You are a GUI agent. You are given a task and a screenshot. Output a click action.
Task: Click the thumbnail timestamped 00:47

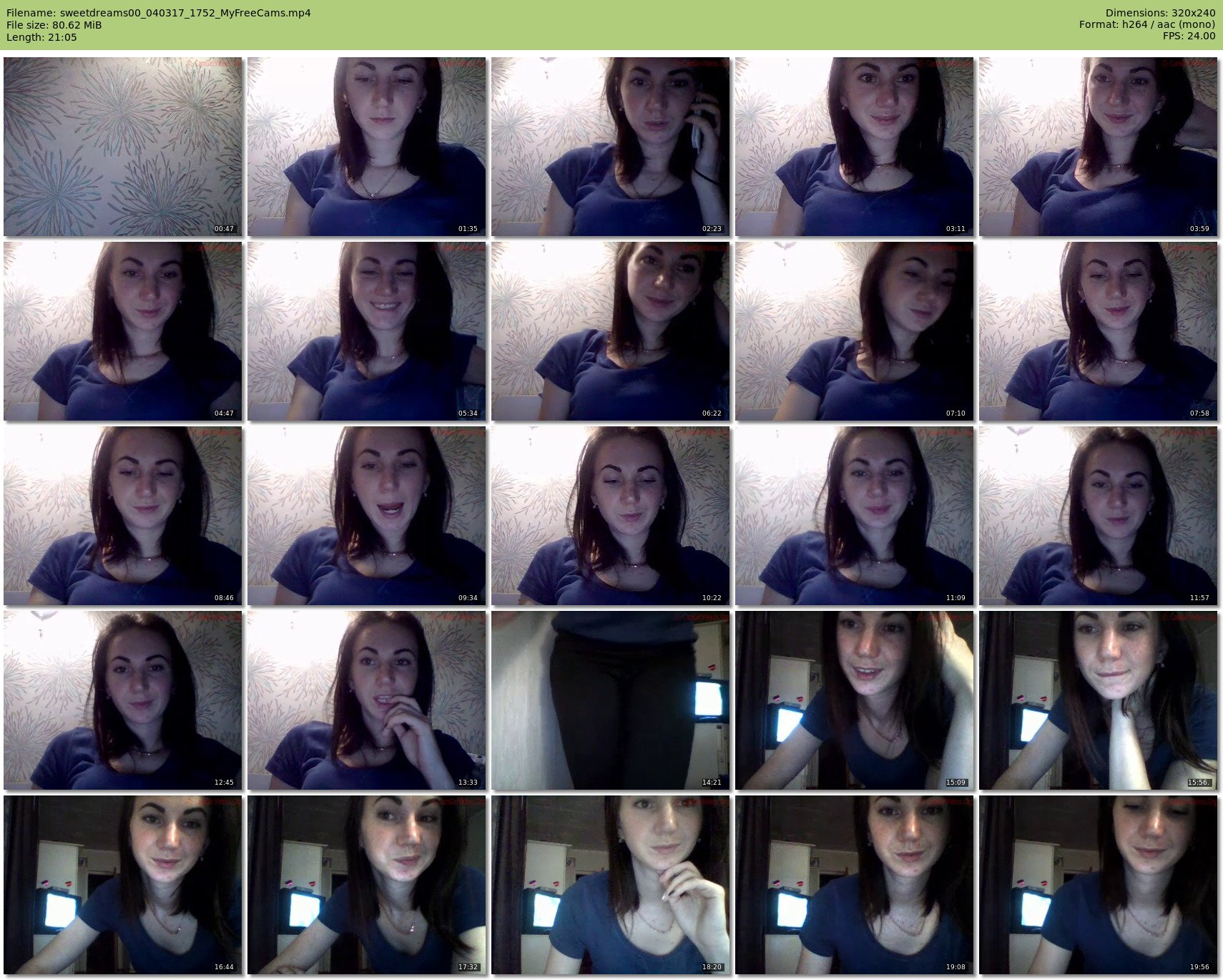(x=122, y=147)
